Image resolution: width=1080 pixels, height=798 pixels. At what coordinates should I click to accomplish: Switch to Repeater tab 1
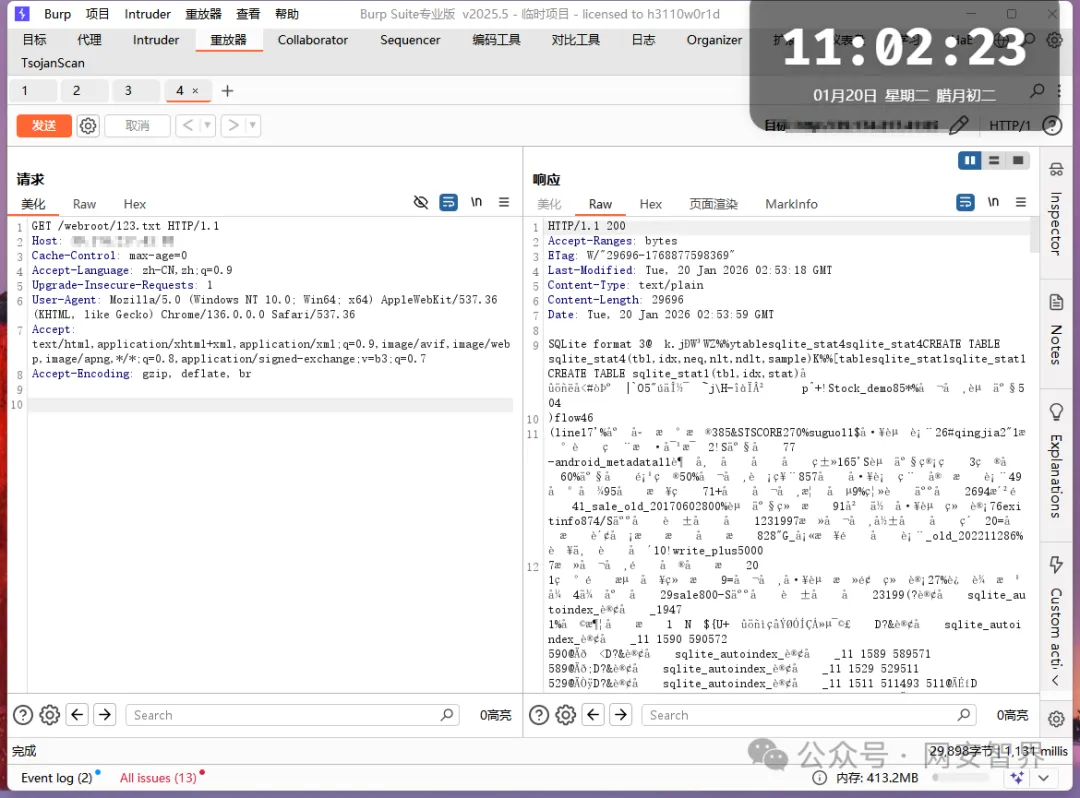33,91
